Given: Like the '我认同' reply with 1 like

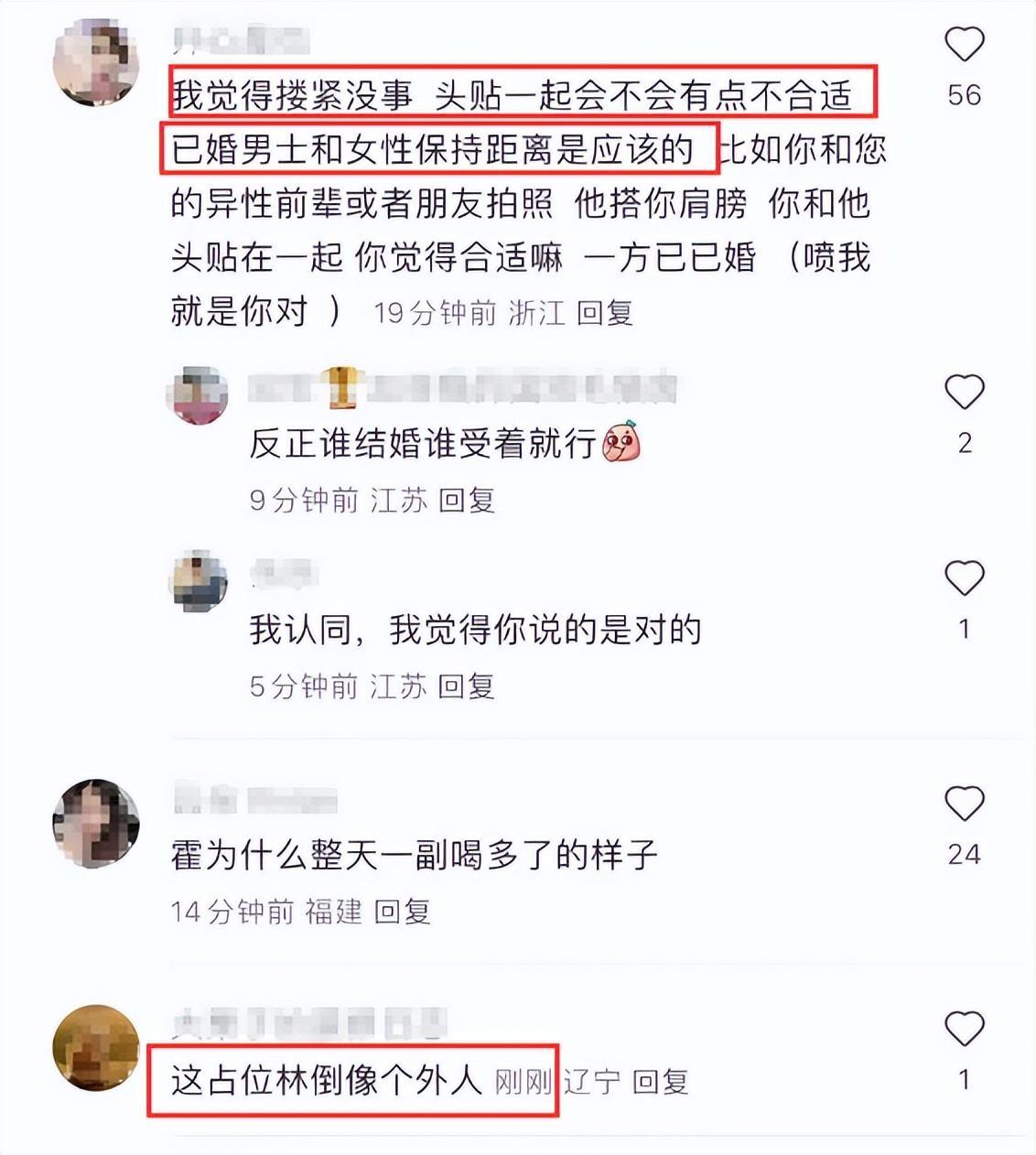Looking at the screenshot, I should (x=964, y=578).
